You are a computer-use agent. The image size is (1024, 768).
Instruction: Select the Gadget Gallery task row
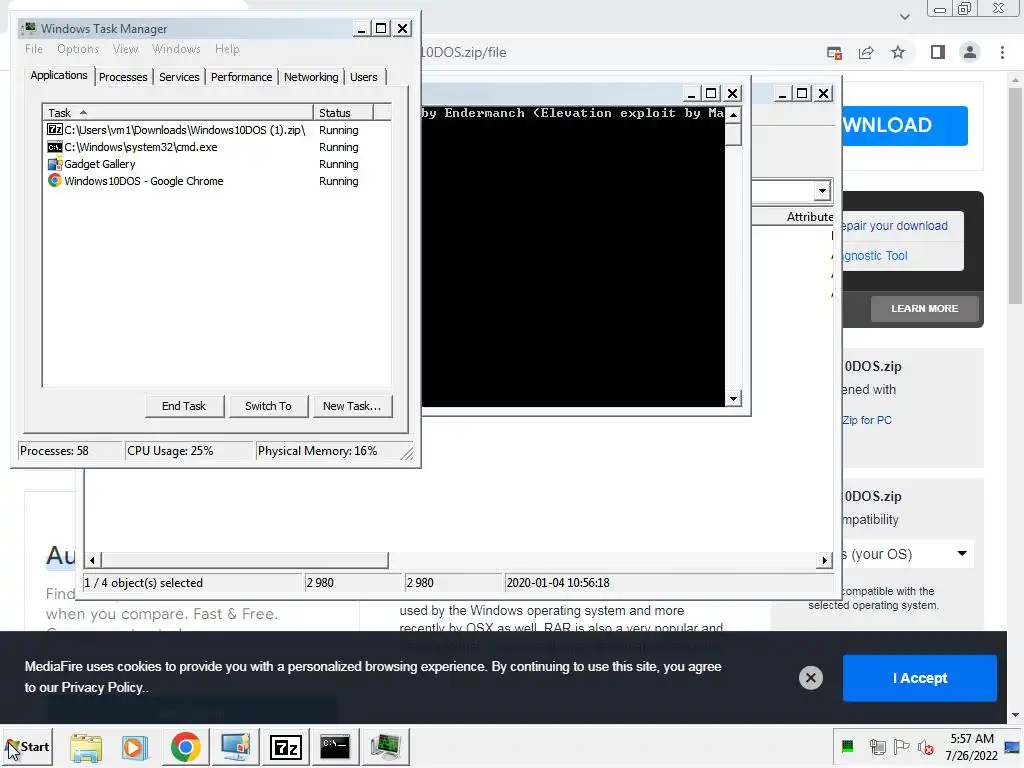pyautogui.click(x=217, y=164)
